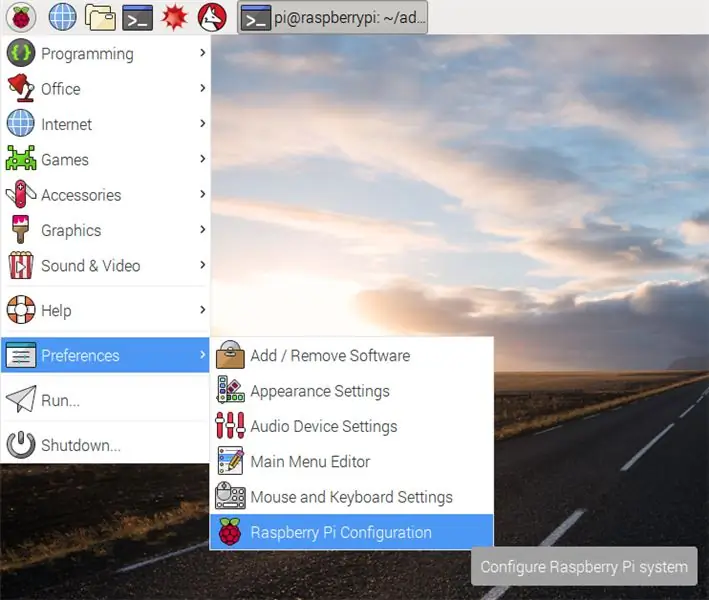Select the Help menu entry
The width and height of the screenshot is (709, 600).
(x=105, y=310)
